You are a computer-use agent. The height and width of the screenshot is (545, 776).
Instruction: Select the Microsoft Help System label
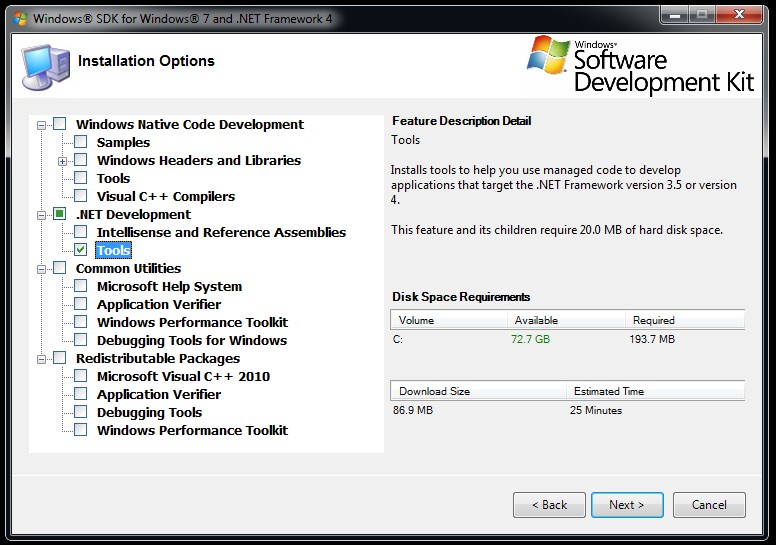[169, 287]
